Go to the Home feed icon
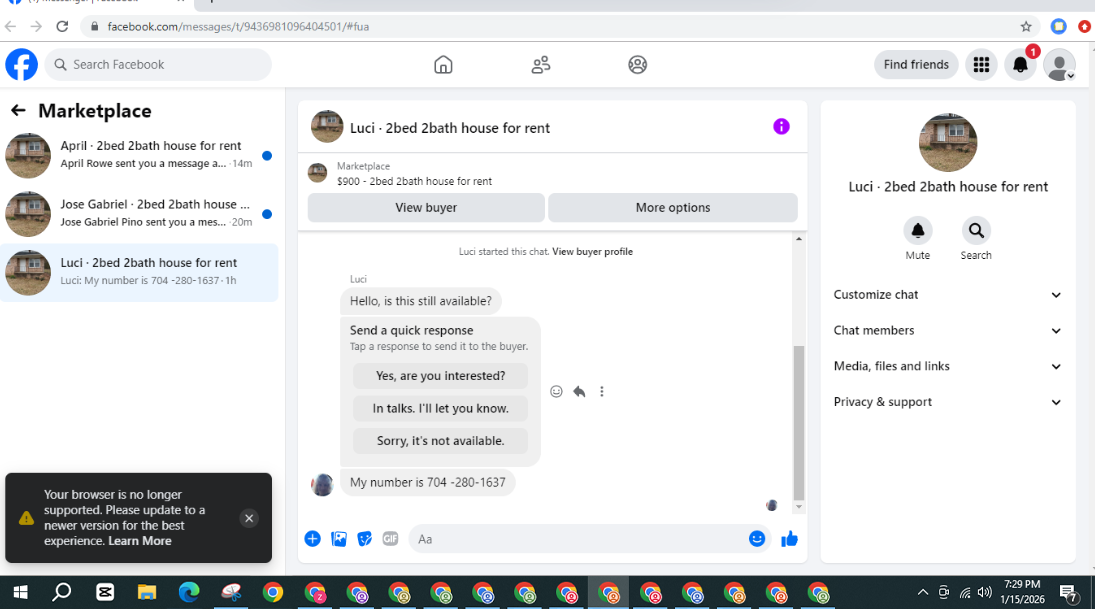Screen dimensions: 1095x609 (x=443, y=65)
